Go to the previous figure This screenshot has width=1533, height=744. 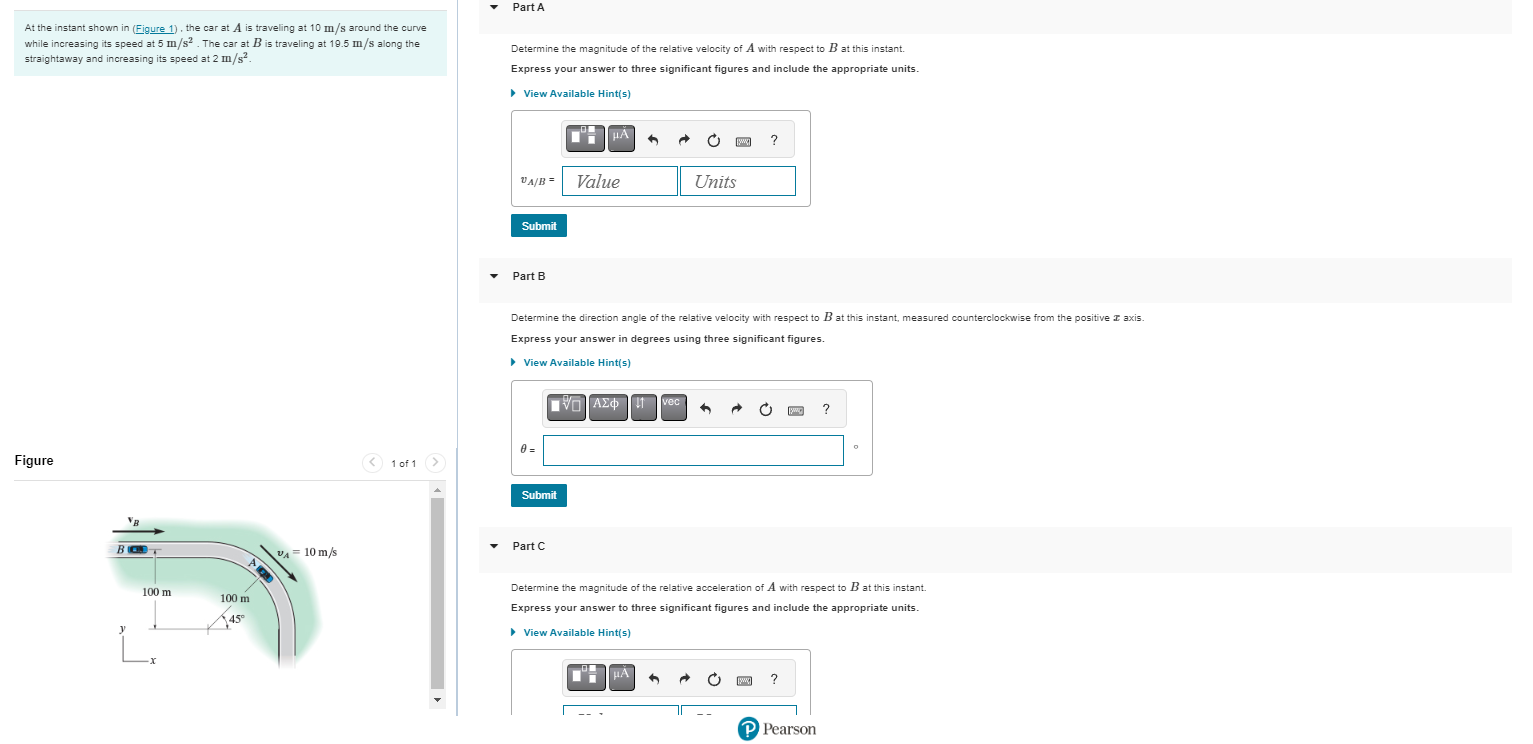point(372,463)
